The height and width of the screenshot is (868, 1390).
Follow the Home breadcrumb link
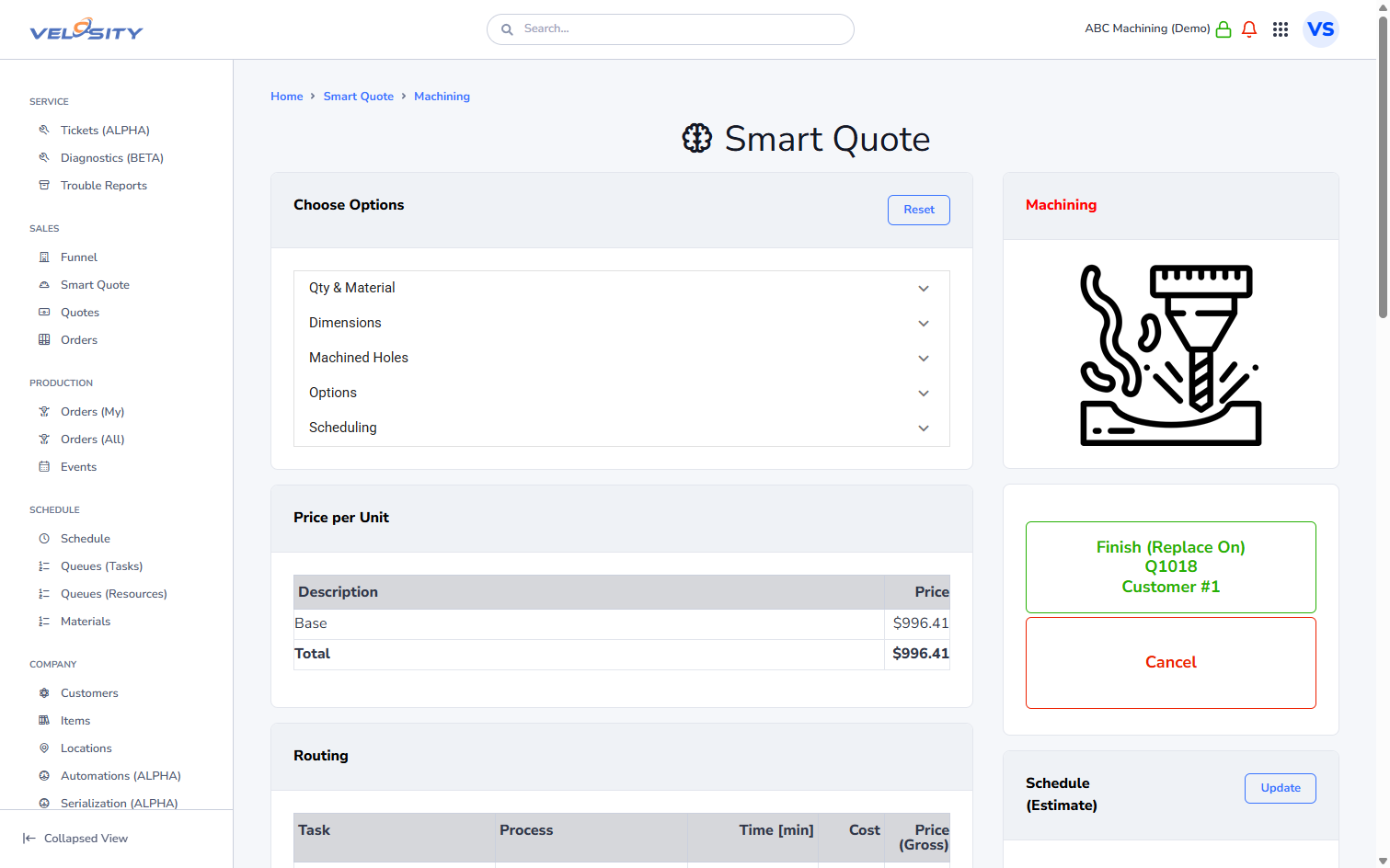(x=287, y=96)
